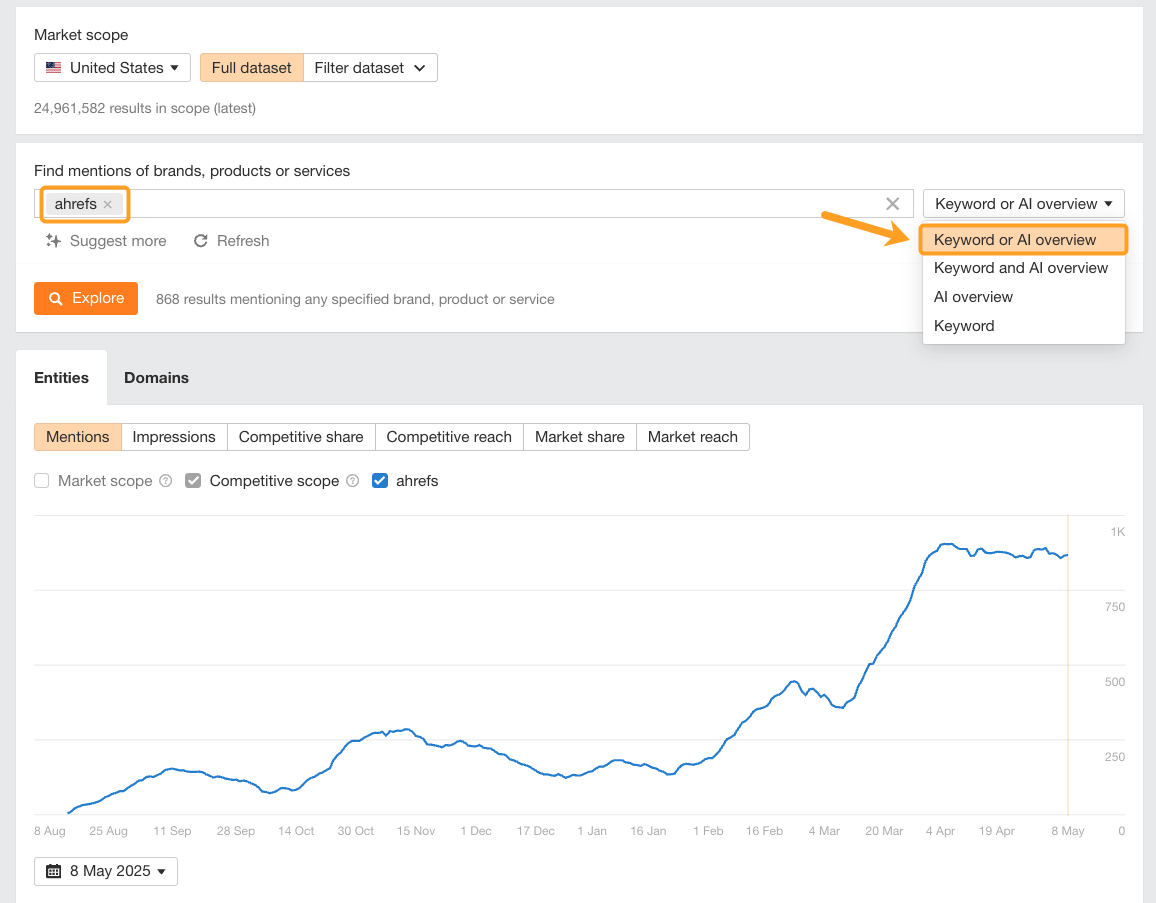1156x903 pixels.
Task: Switch to the Domains tab
Action: (156, 377)
